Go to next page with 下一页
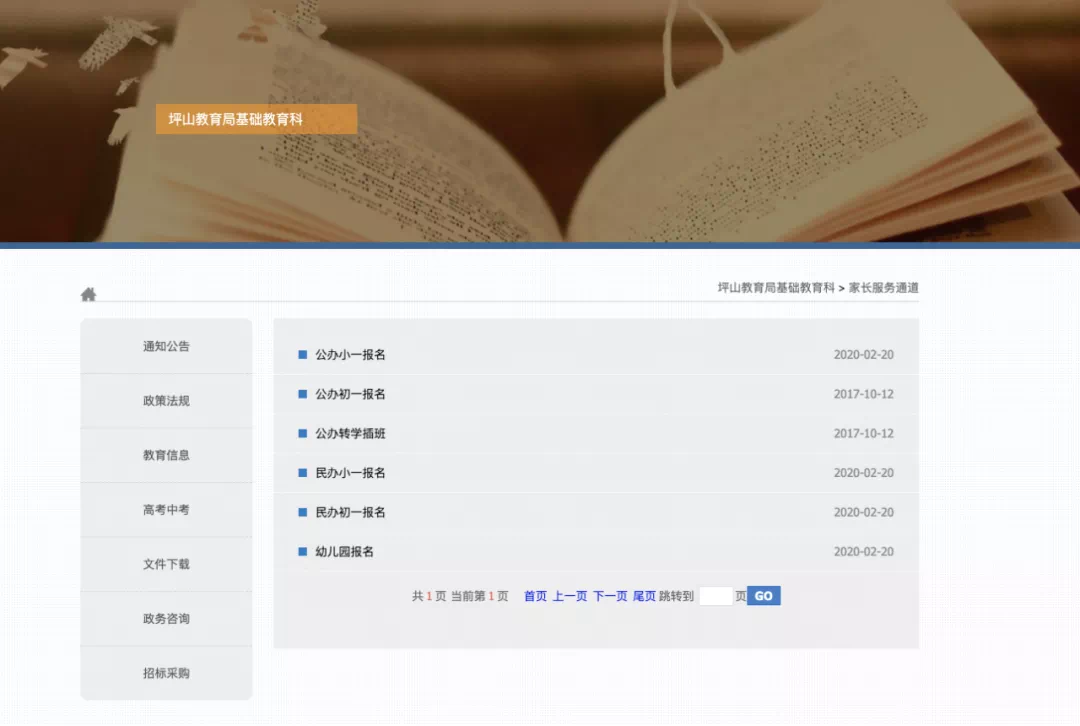The image size is (1080, 726). 610,596
